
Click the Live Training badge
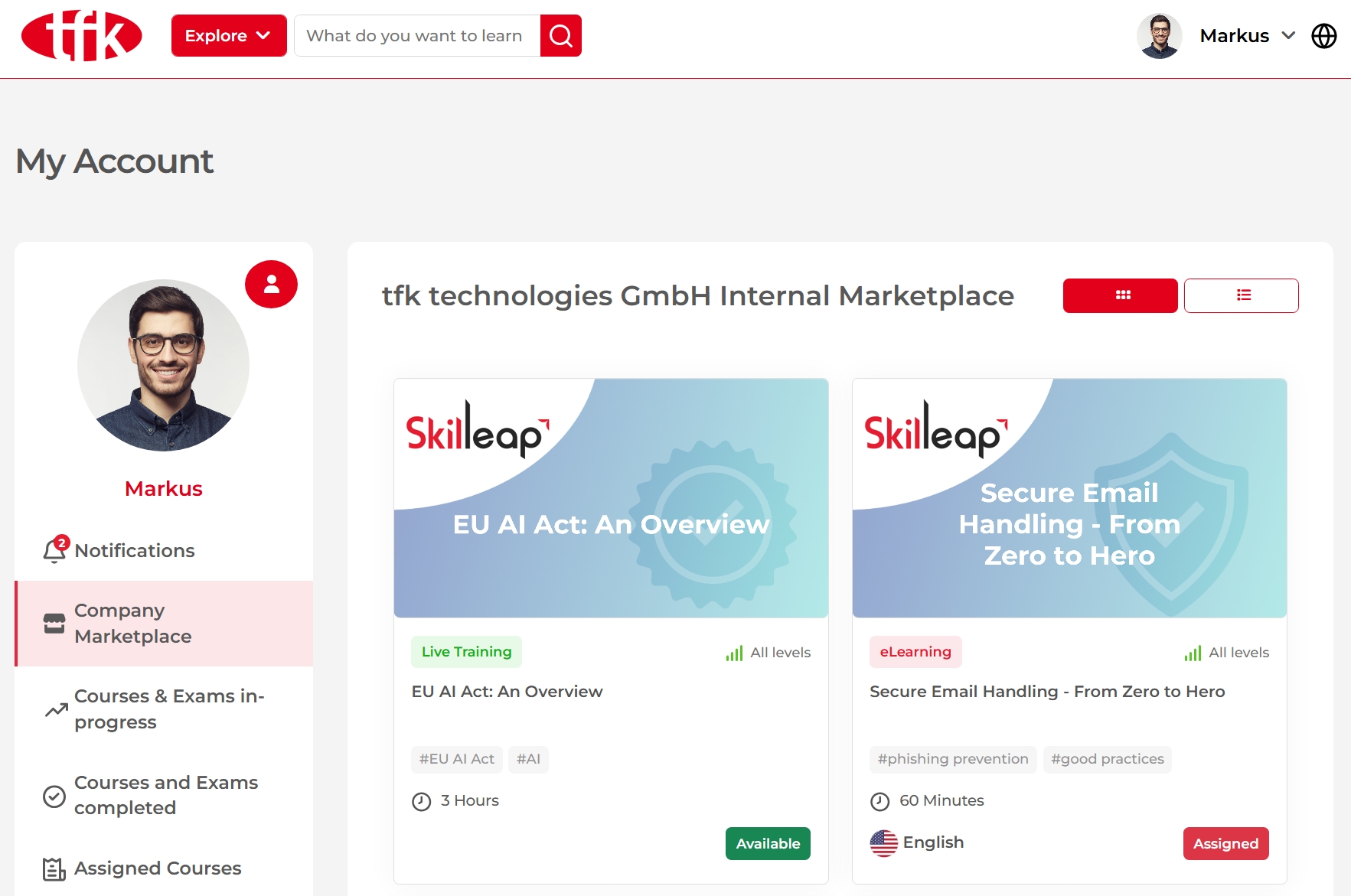tap(467, 652)
